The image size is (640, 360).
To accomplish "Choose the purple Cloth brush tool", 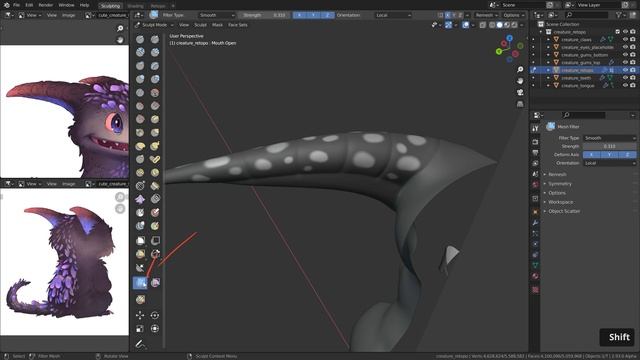I will 140,199.
